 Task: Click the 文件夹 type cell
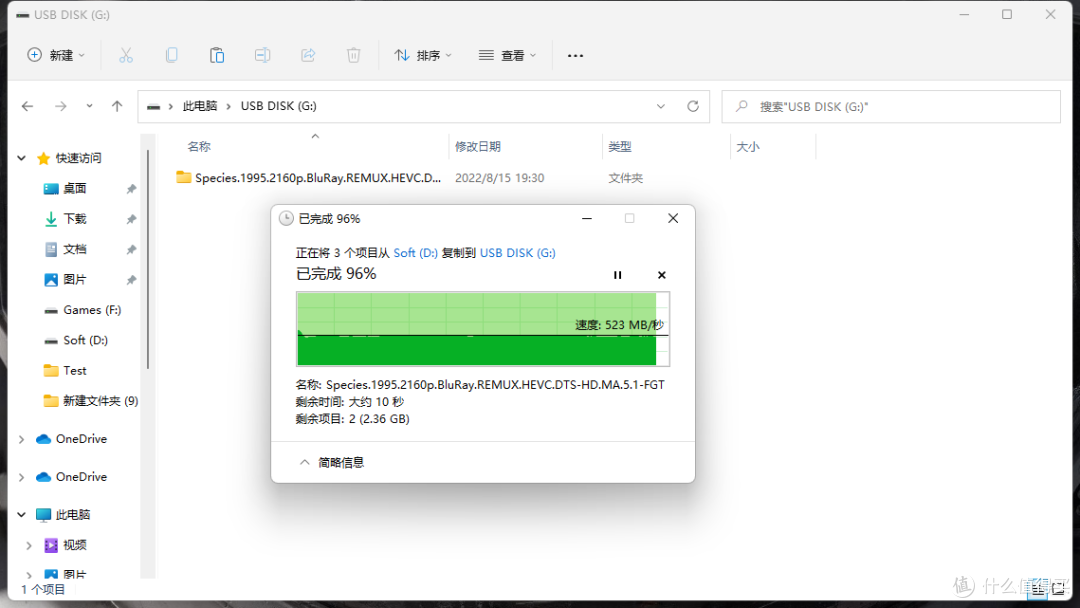coord(625,178)
